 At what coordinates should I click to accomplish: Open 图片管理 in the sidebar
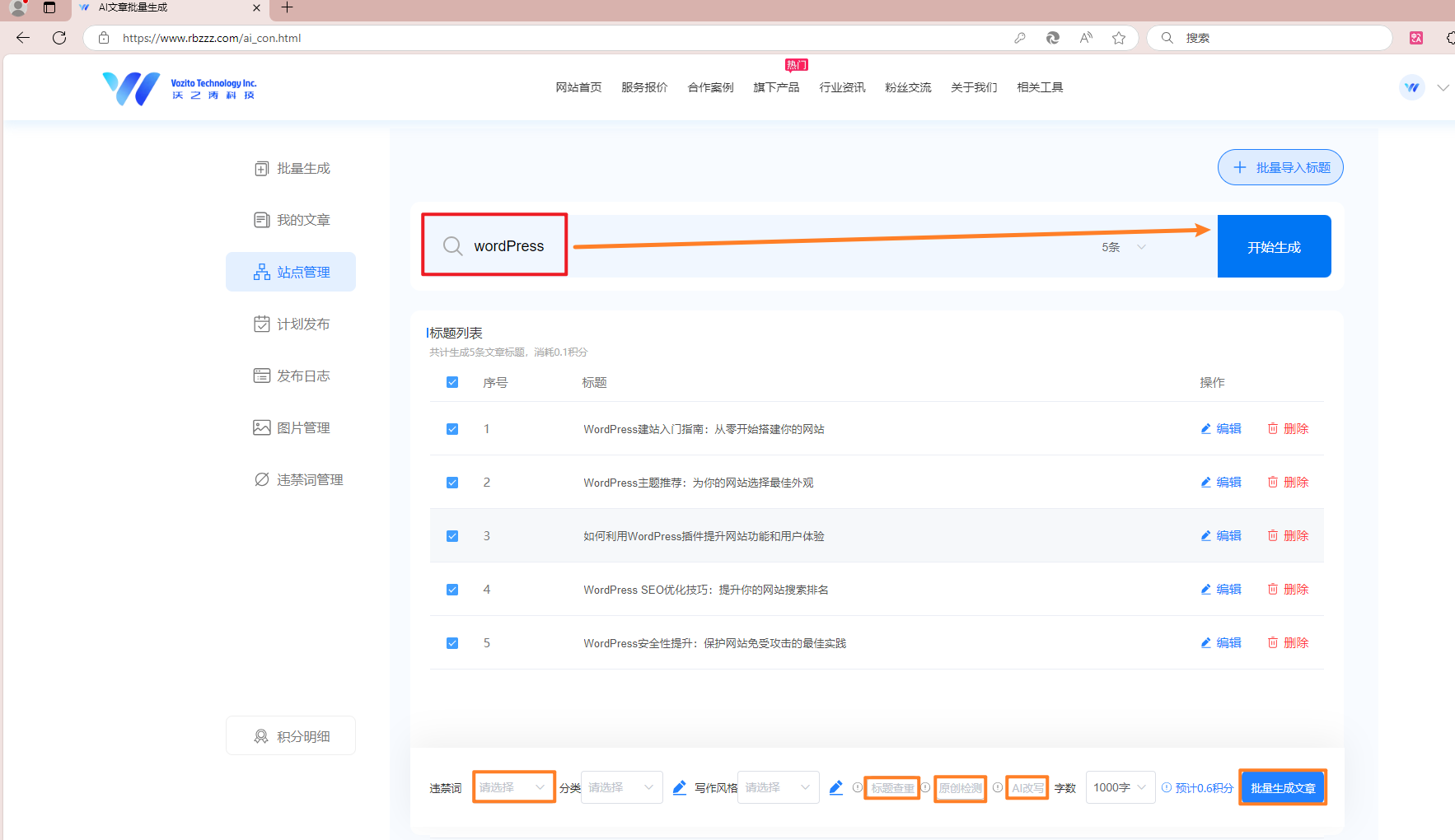coord(292,427)
